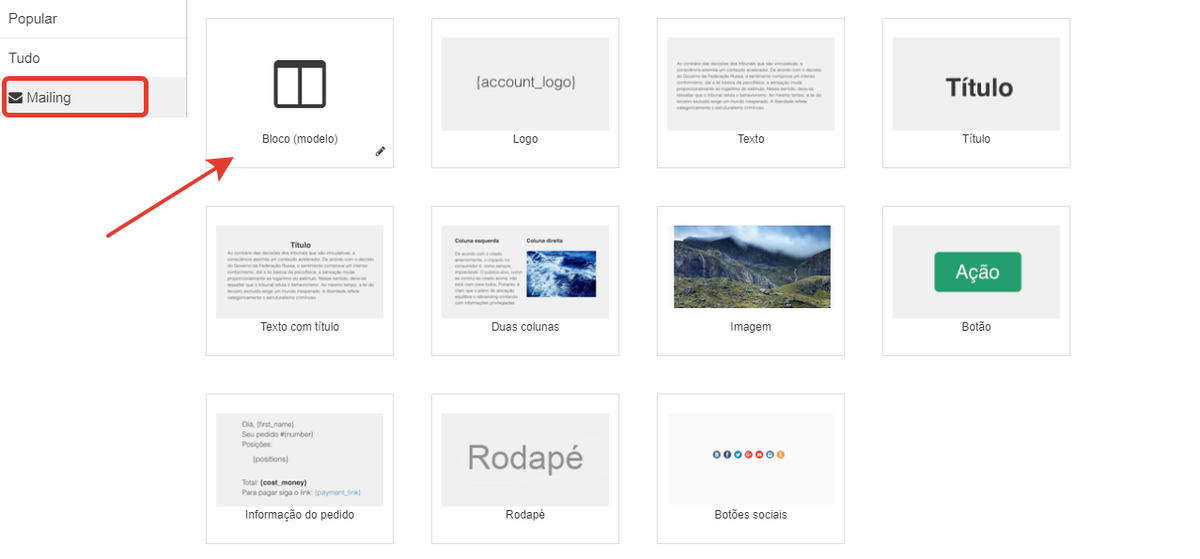
Task: Select the Duas colunas preview
Action: [525, 272]
